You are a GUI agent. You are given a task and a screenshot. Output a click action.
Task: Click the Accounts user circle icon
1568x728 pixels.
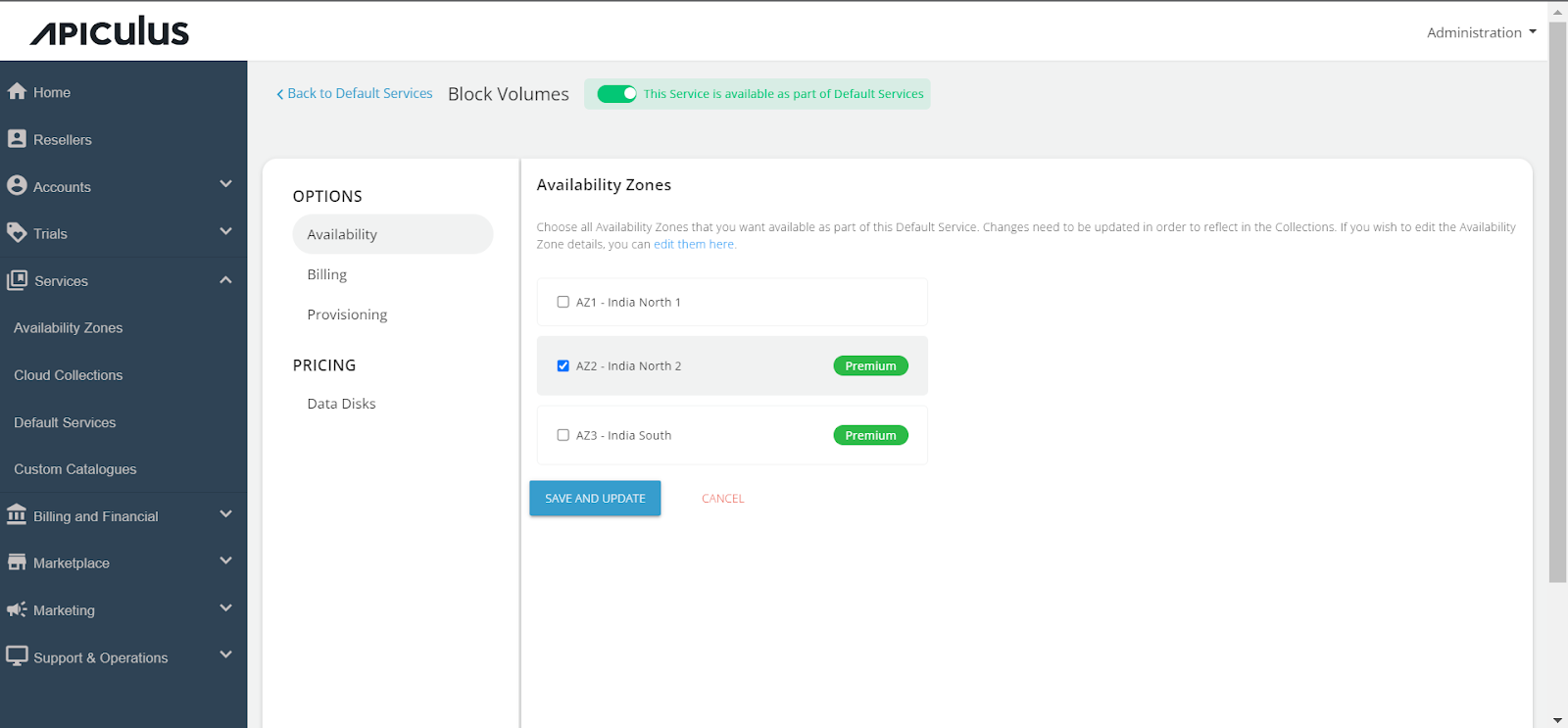pos(17,185)
